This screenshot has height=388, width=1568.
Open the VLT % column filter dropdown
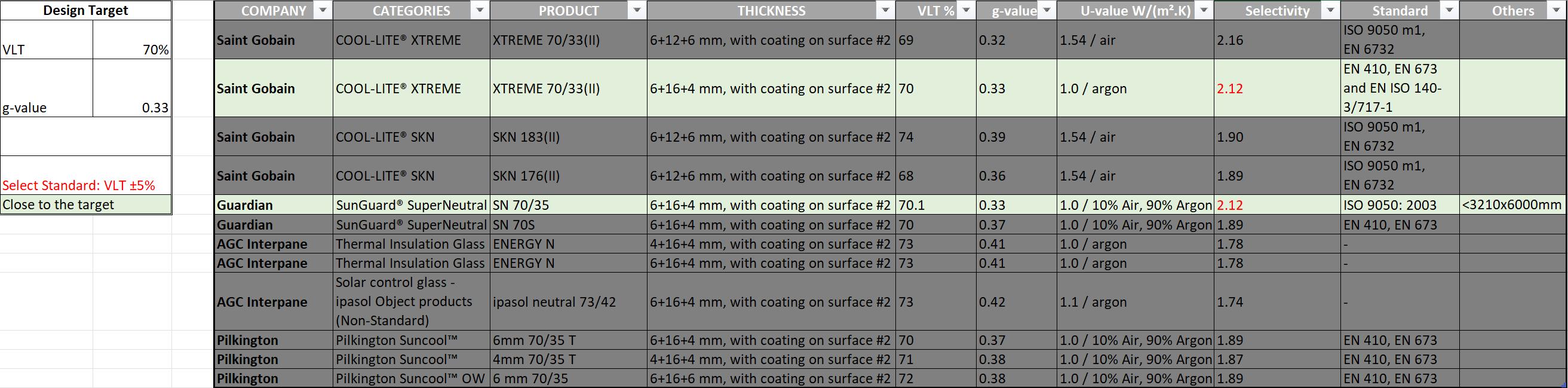coord(966,10)
